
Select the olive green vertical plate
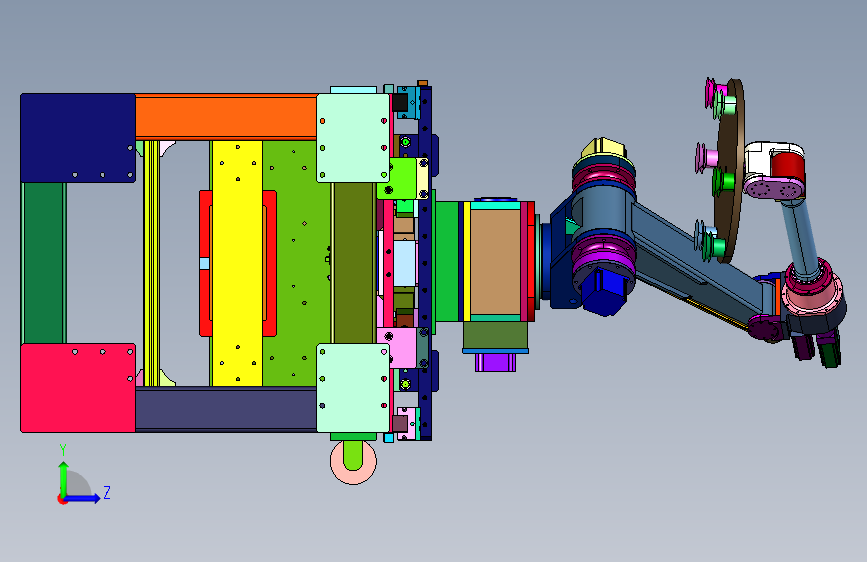click(x=354, y=263)
